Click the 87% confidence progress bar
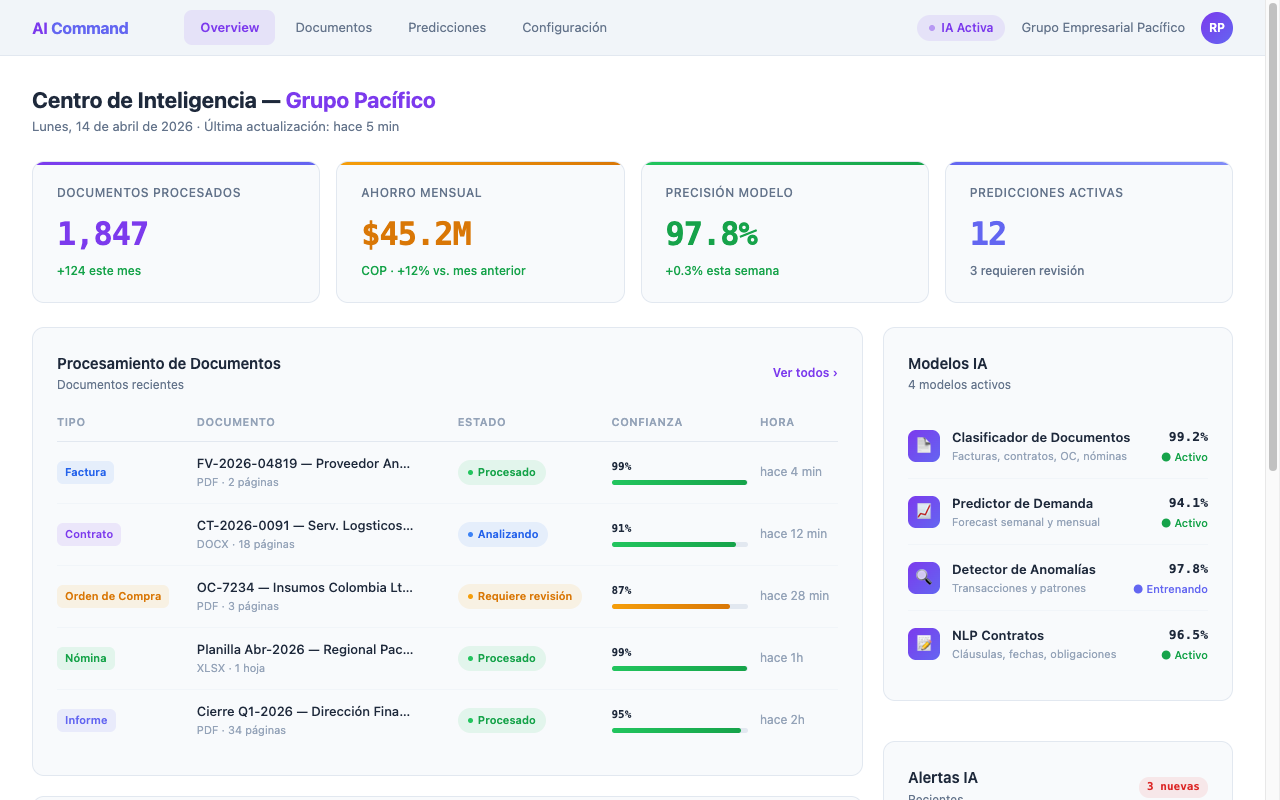The image size is (1280, 800). [x=679, y=605]
